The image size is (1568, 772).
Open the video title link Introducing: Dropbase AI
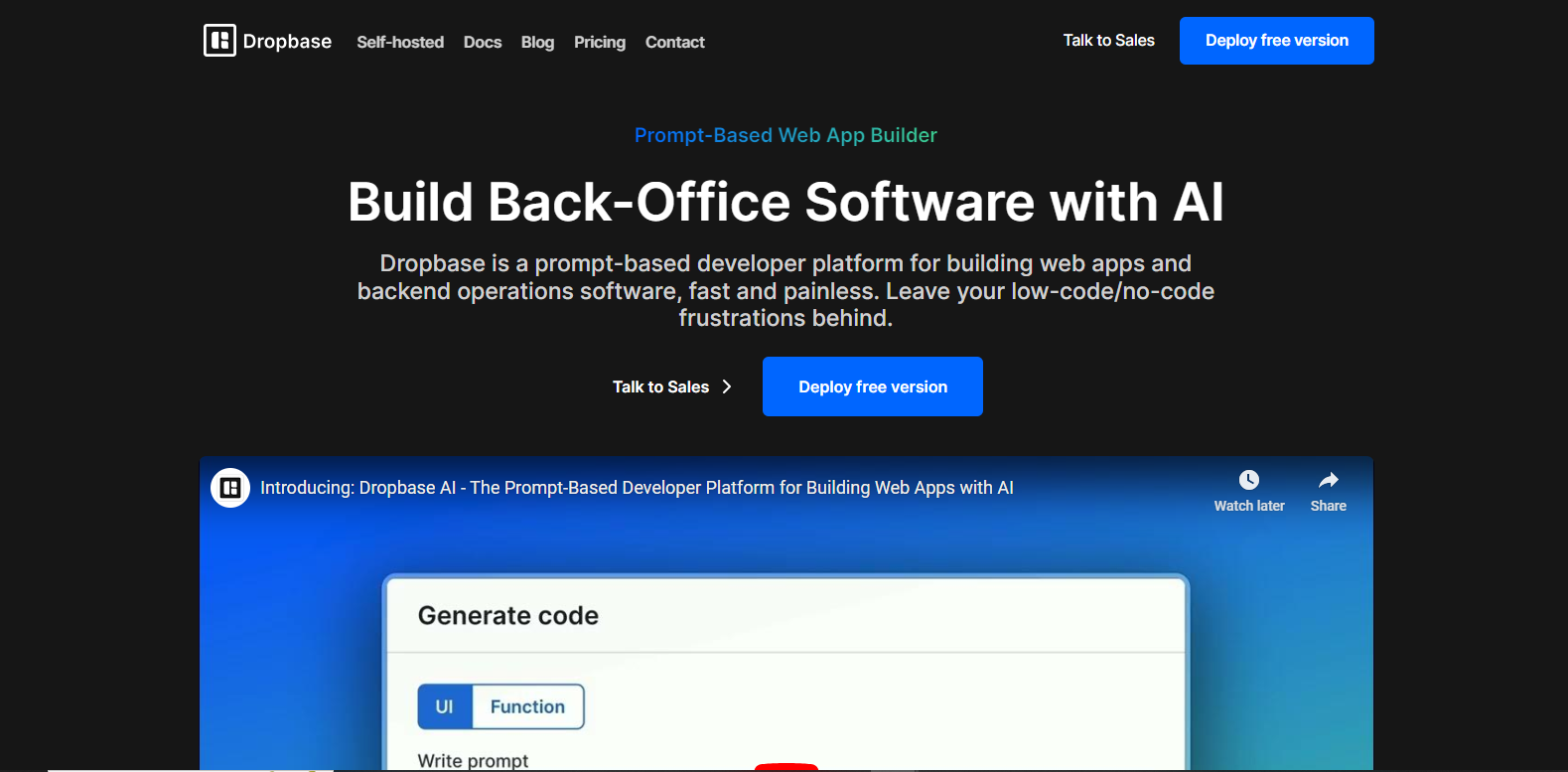637,488
